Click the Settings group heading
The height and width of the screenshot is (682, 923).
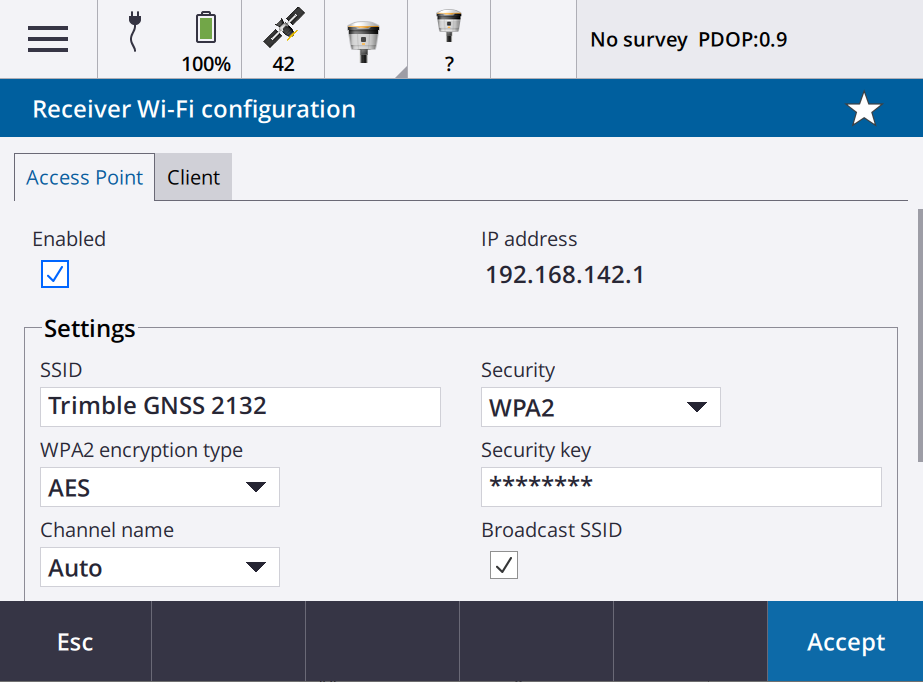[x=89, y=328]
